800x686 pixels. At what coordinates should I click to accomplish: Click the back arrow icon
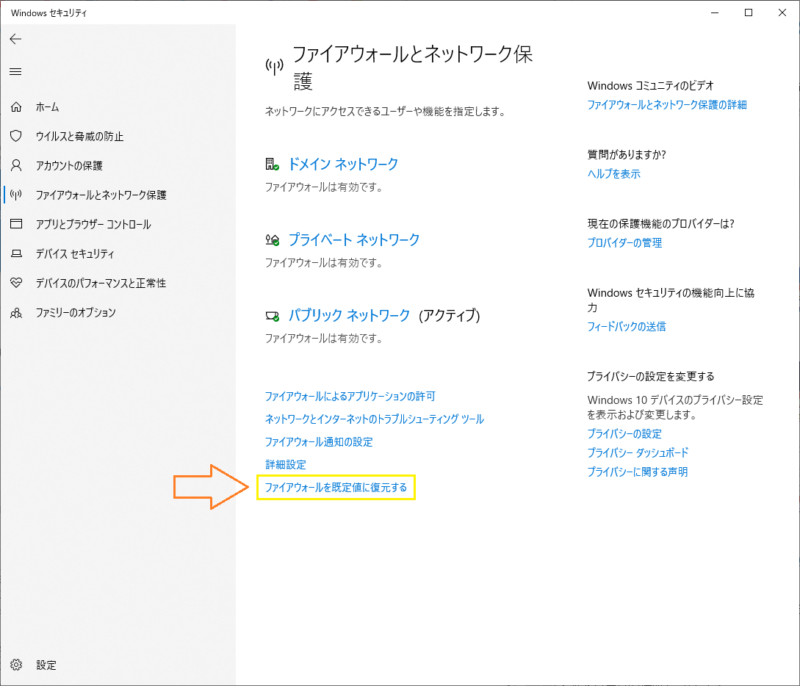16,39
